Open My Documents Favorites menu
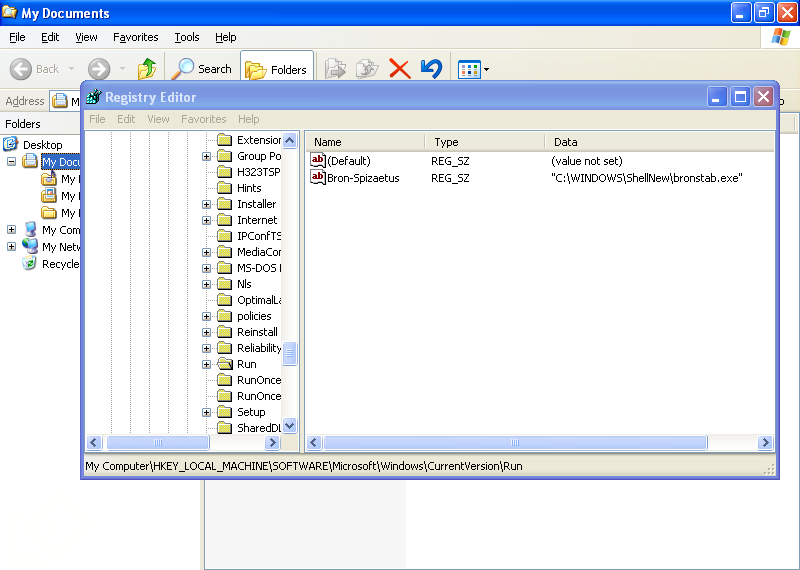The height and width of the screenshot is (570, 800). coord(135,37)
